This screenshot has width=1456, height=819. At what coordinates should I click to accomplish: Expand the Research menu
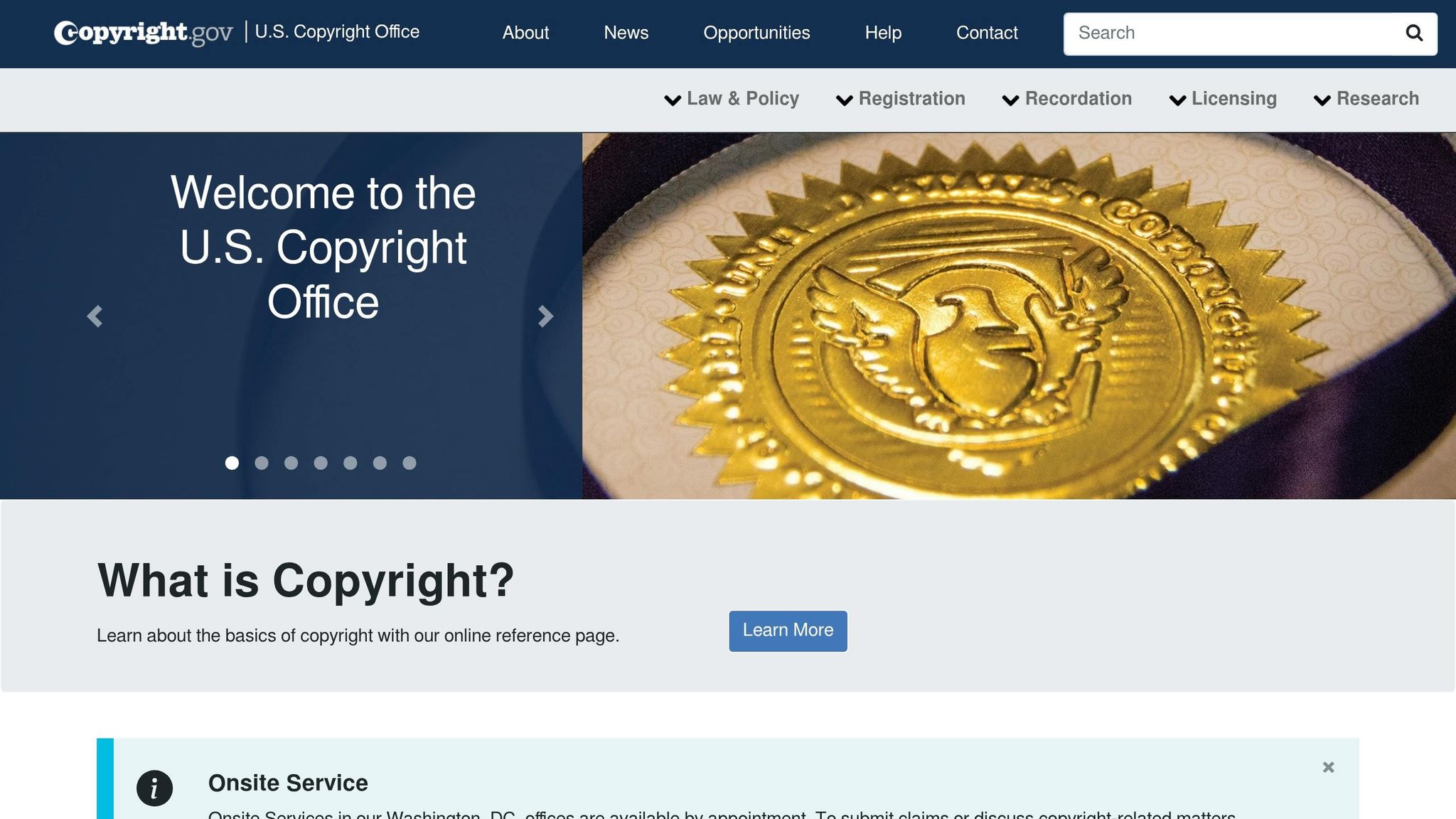[x=1366, y=99]
